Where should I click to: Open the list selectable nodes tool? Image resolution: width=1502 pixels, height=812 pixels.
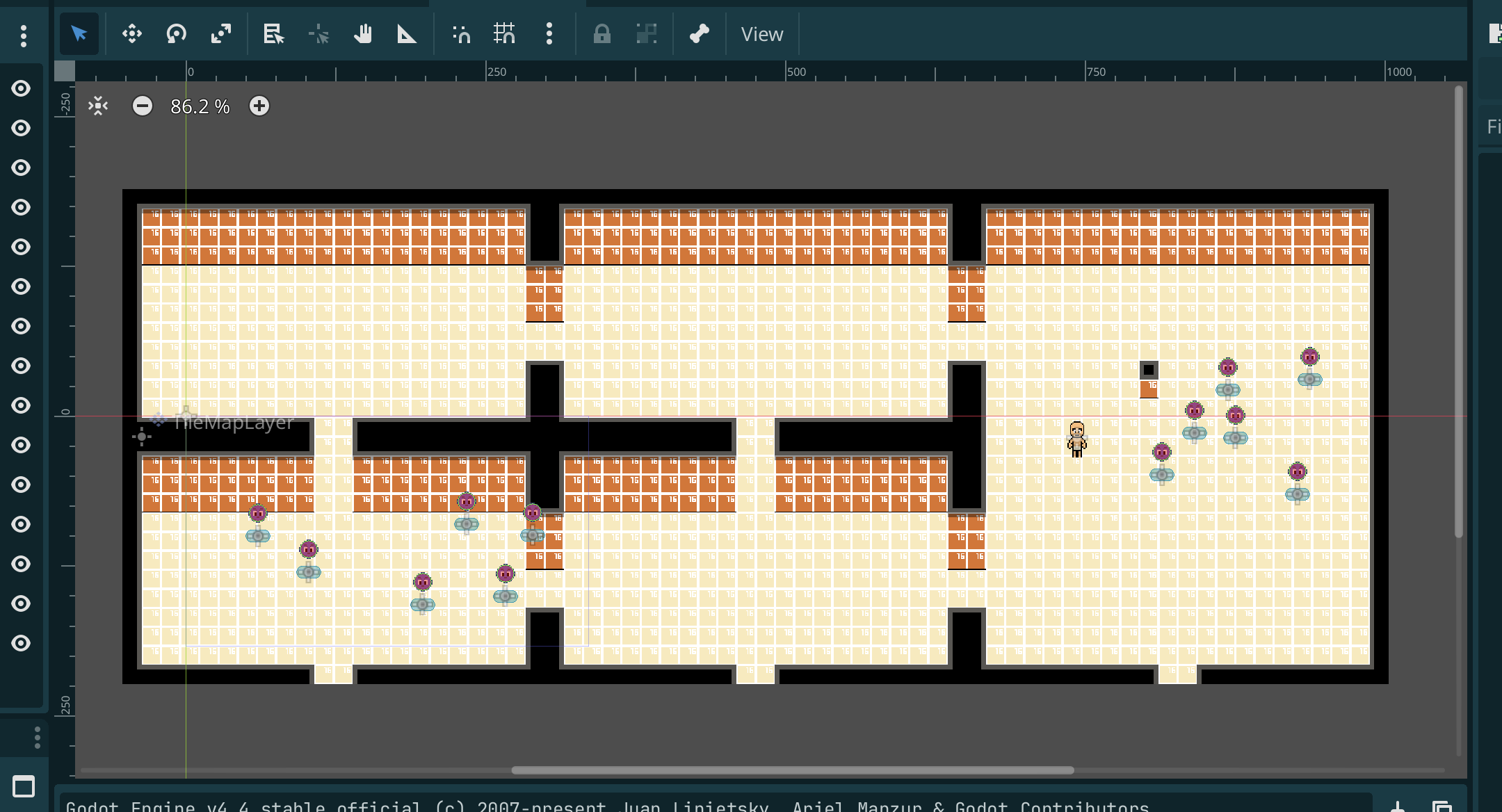coord(274,33)
